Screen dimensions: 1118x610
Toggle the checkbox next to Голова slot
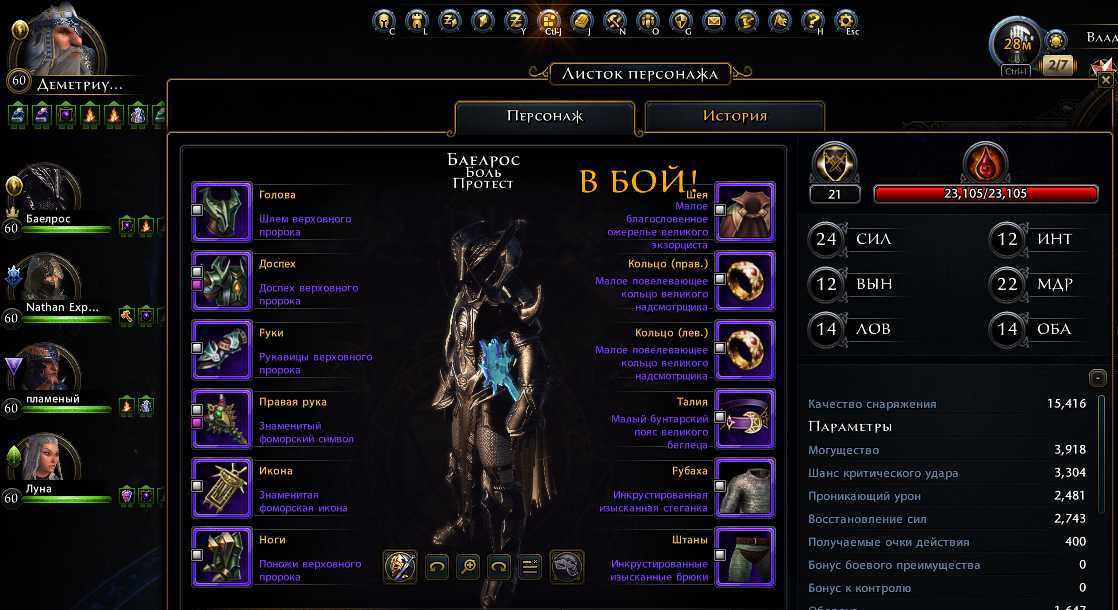pos(198,210)
